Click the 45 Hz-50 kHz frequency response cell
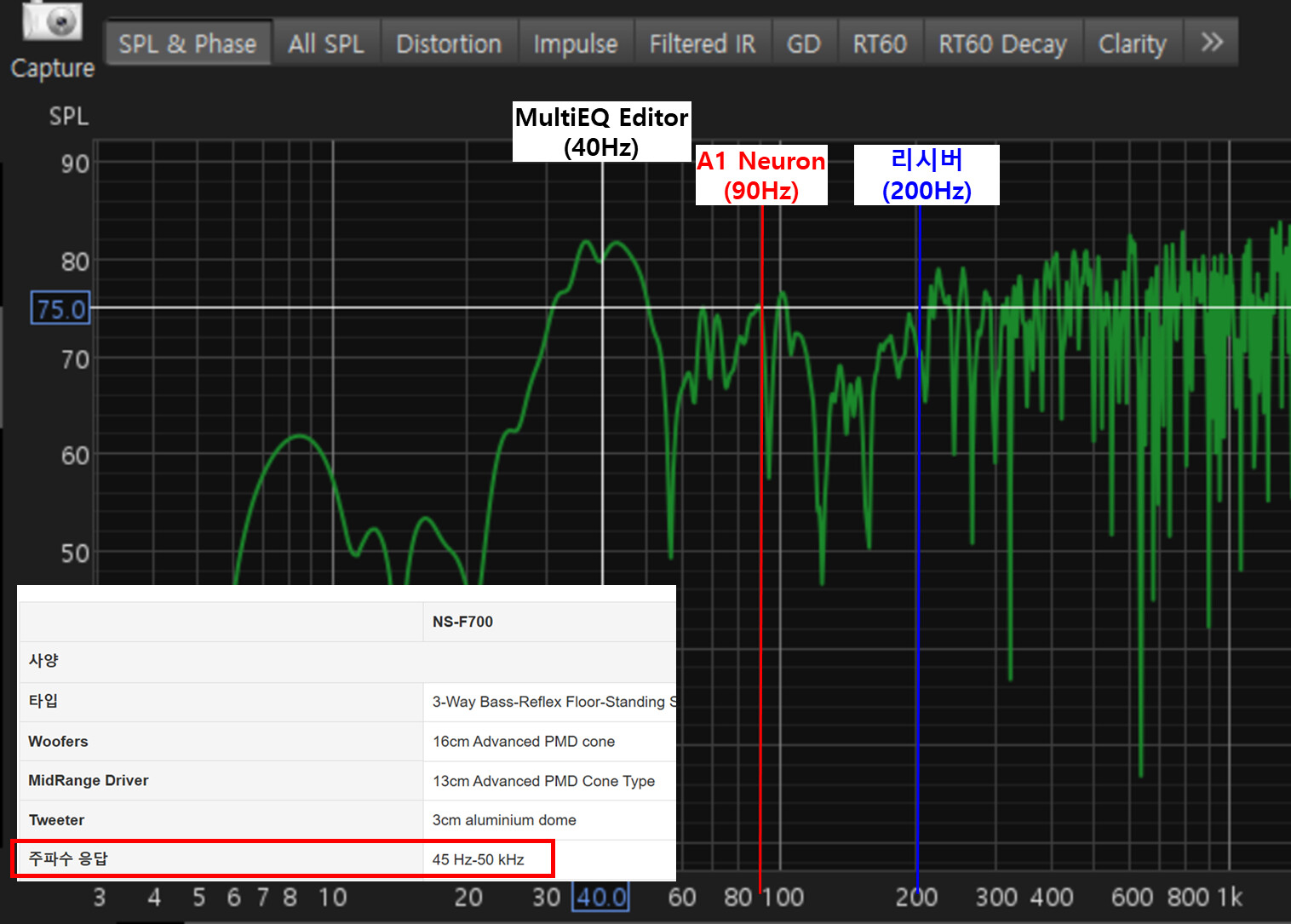The width and height of the screenshot is (1291, 924). tap(478, 859)
